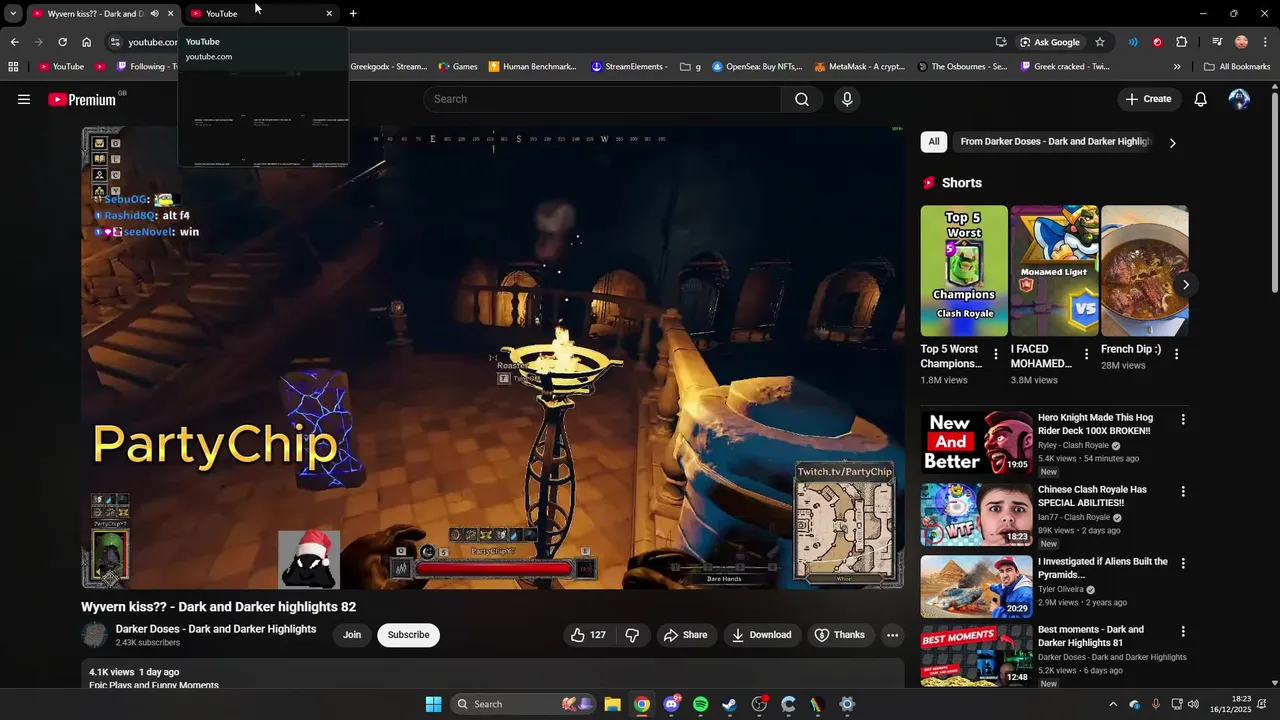This screenshot has width=1280, height=720.
Task: Open new browser tab with plus
Action: [353, 13]
